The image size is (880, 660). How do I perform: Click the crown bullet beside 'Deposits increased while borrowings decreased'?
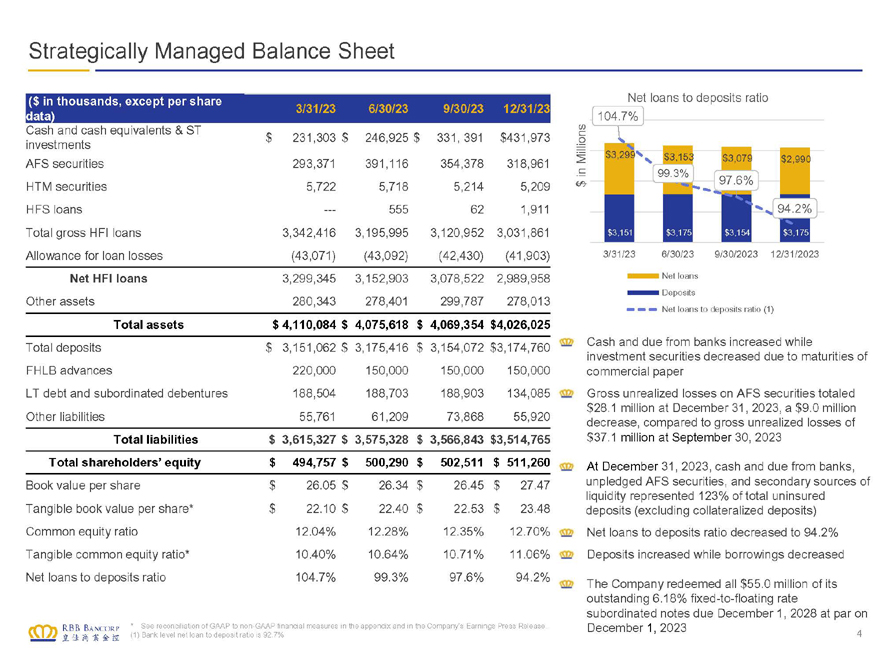click(x=567, y=554)
